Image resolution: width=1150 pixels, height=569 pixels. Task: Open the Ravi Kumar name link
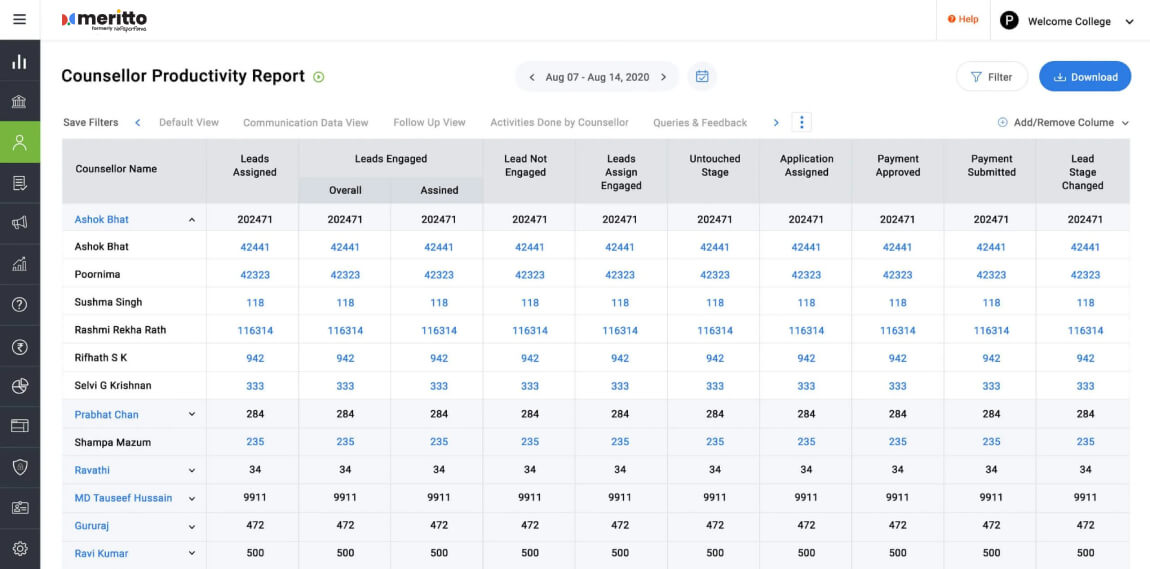coord(101,554)
